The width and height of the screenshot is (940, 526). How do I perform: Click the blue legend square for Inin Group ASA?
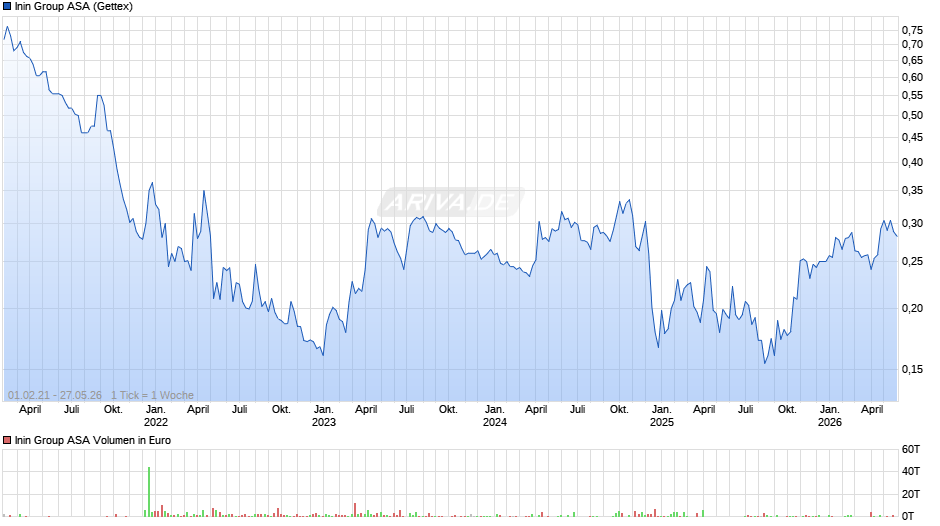[7, 7]
